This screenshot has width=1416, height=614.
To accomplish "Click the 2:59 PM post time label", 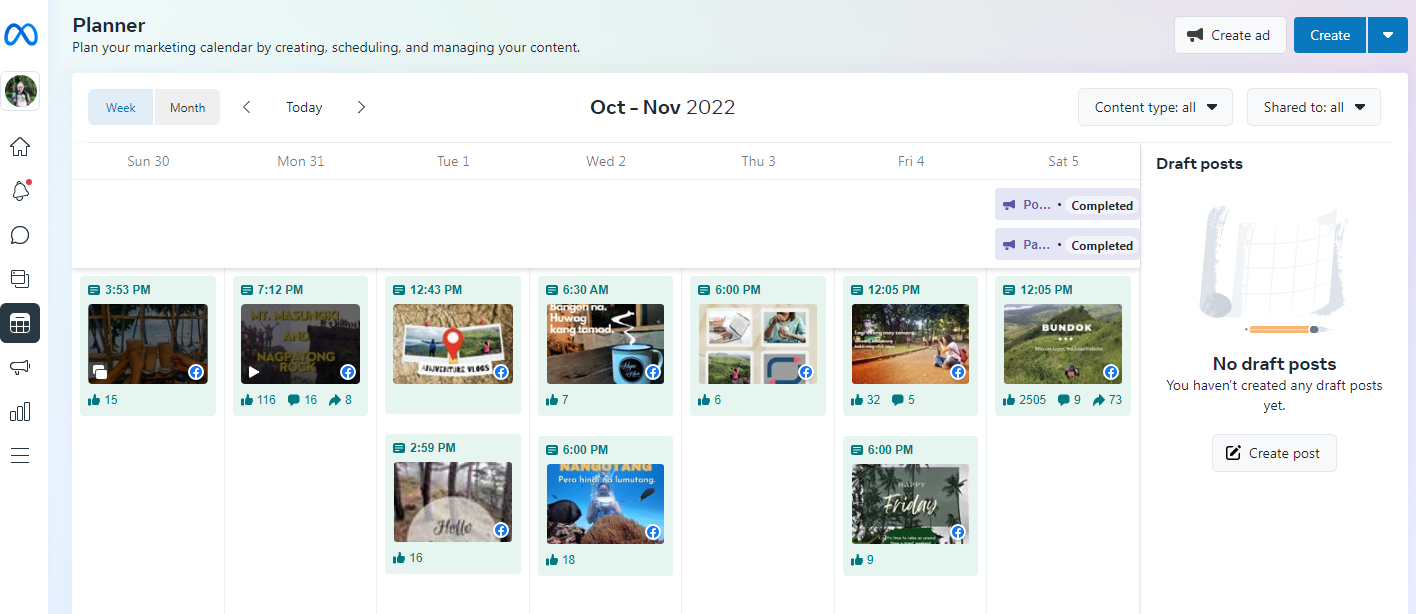I will point(432,448).
